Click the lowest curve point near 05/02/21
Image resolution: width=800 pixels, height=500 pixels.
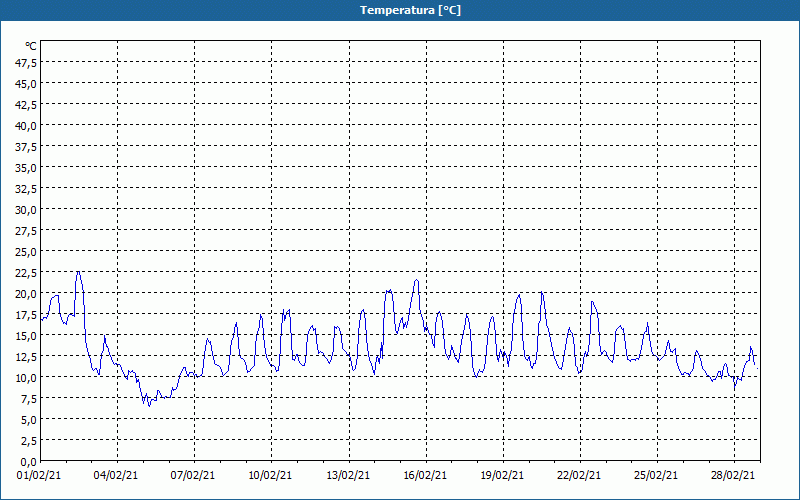[150, 405]
